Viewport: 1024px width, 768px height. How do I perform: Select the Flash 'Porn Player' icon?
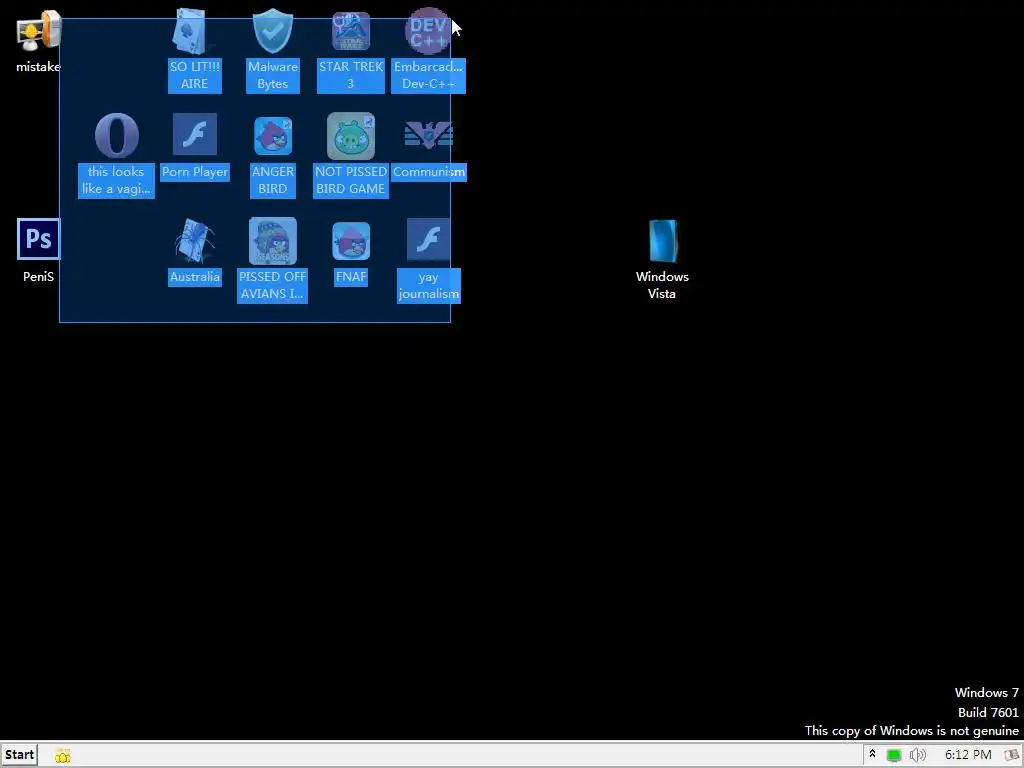point(195,135)
